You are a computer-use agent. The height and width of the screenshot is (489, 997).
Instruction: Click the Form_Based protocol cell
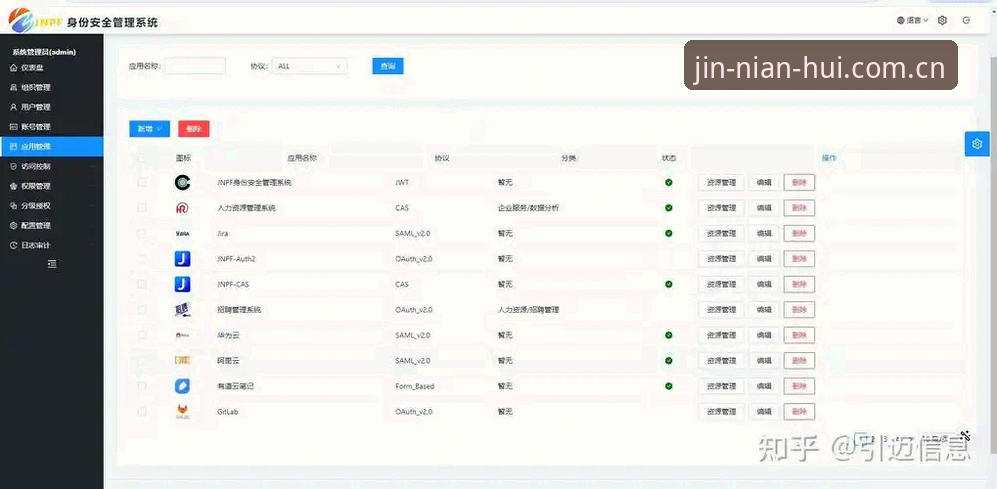coord(415,386)
